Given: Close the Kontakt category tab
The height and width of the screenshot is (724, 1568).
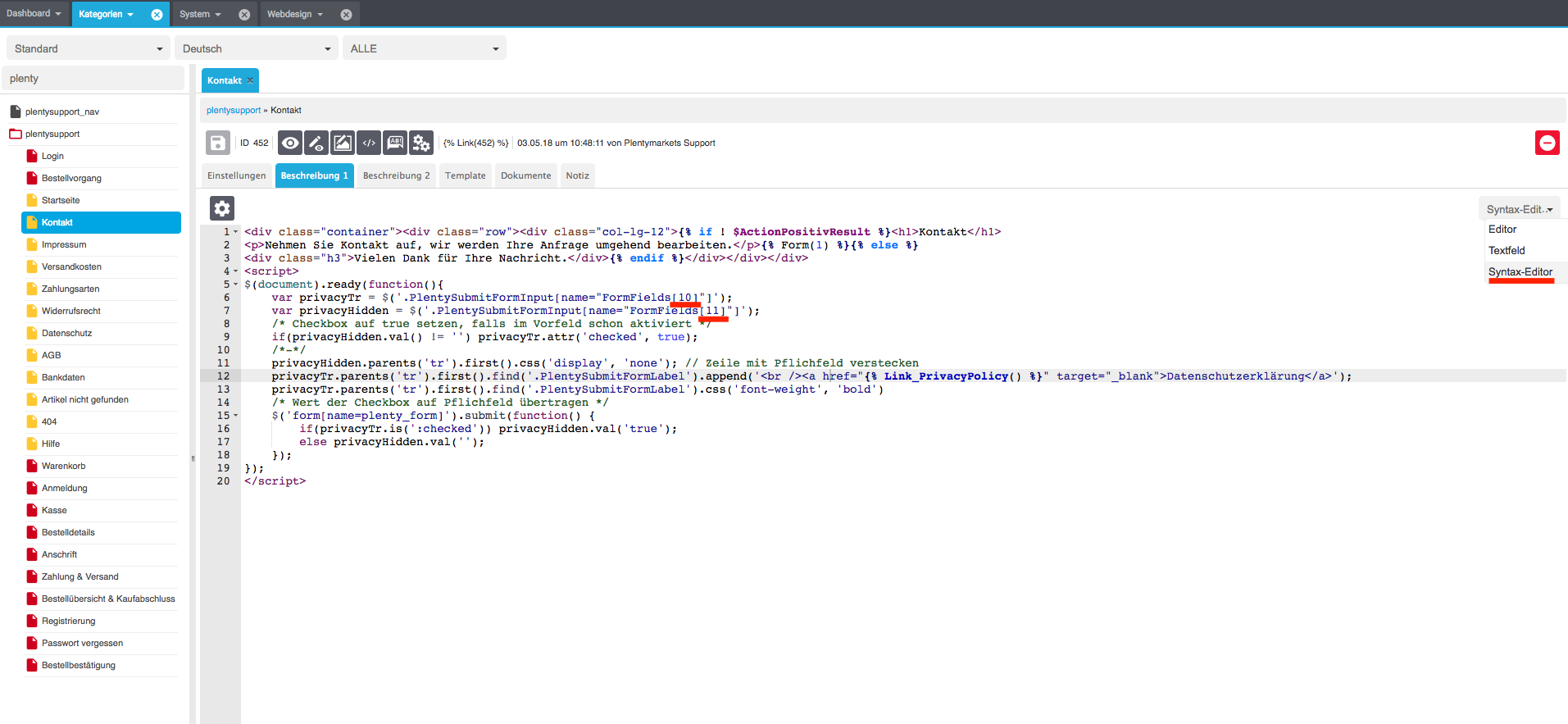Looking at the screenshot, I should point(250,80).
